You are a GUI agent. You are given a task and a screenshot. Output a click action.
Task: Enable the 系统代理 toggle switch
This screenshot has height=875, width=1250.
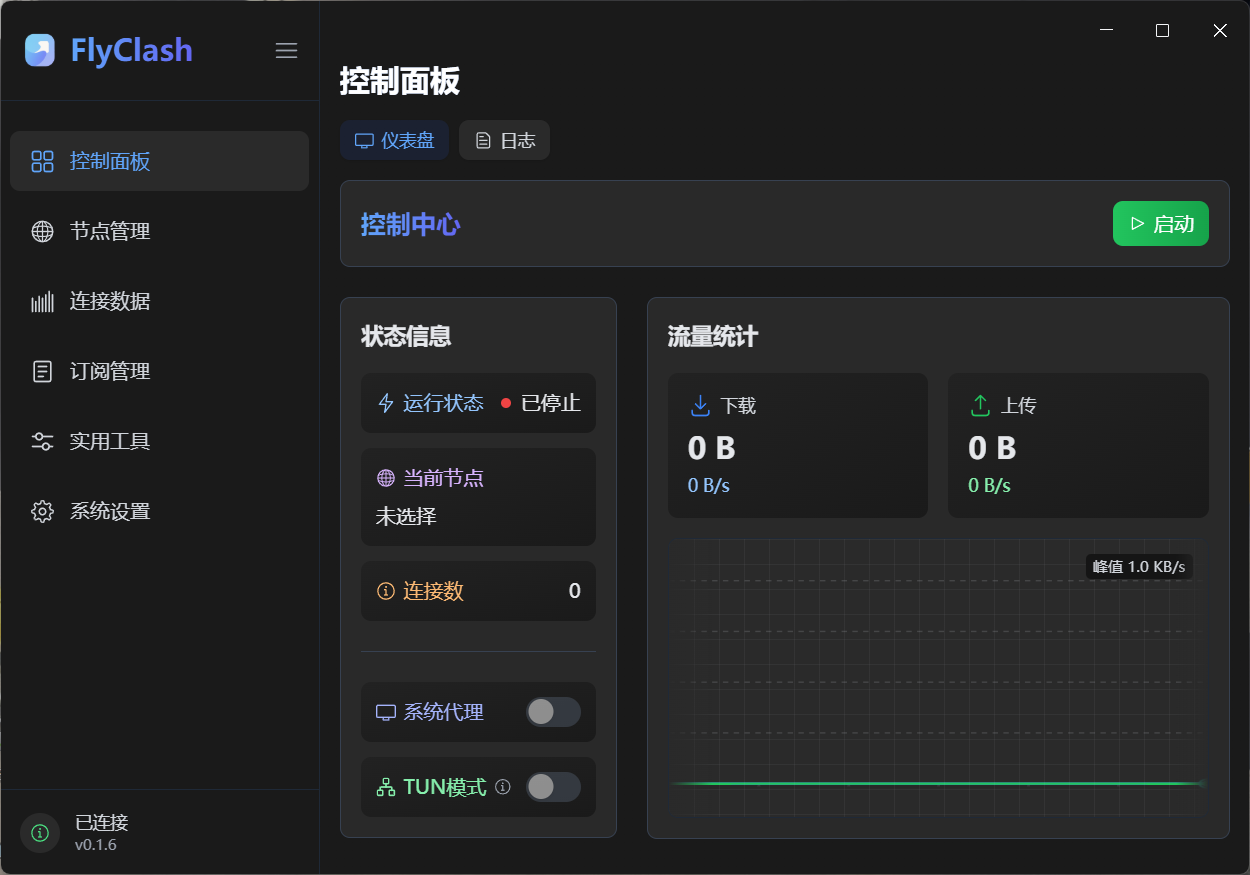coord(553,712)
